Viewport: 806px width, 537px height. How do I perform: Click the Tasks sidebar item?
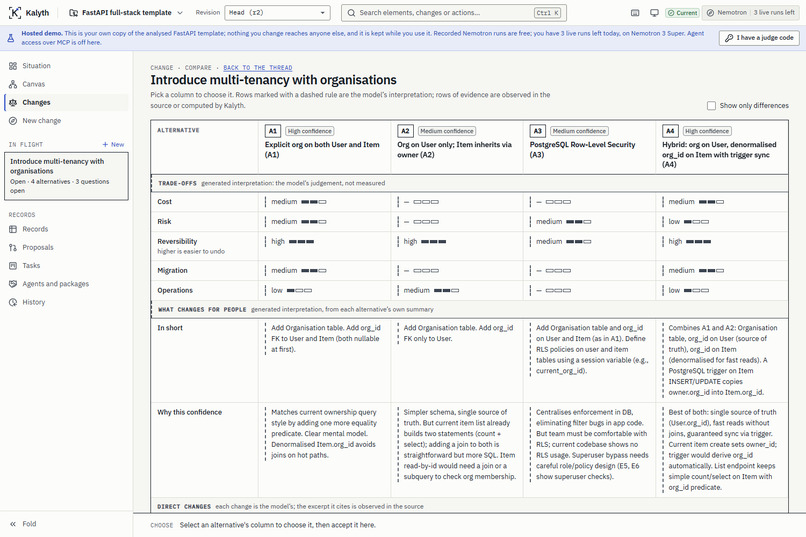[x=66, y=266]
